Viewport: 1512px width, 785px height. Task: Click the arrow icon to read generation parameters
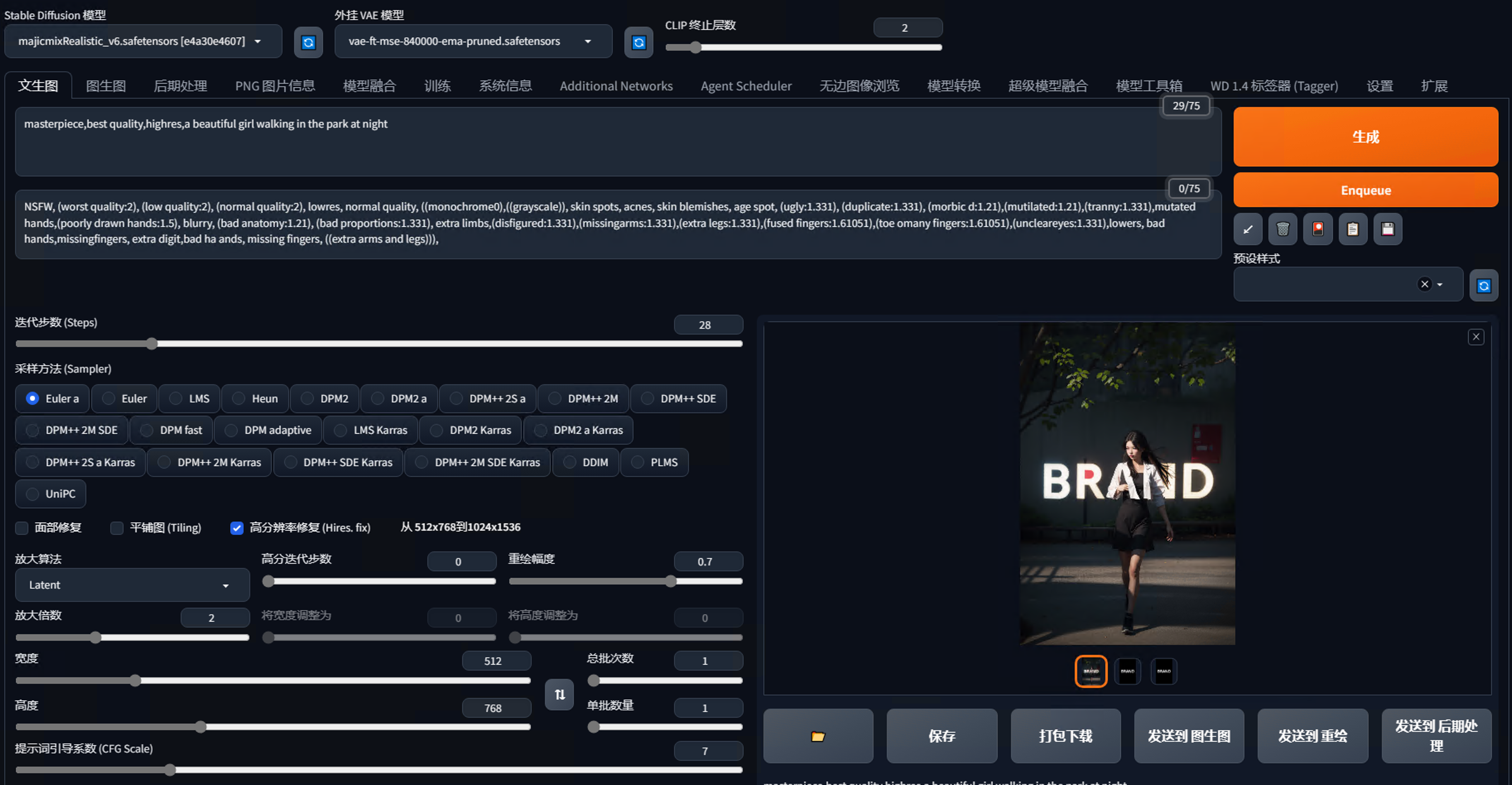1248,229
